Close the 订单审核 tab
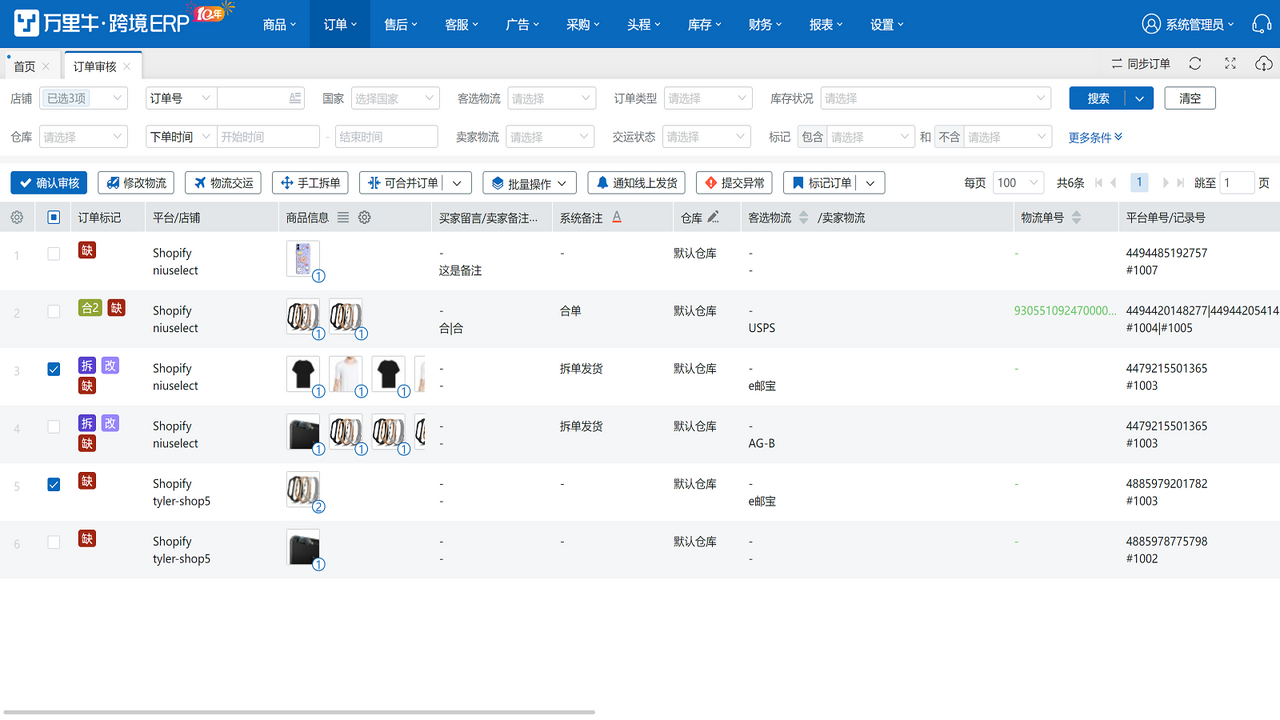 (127, 66)
